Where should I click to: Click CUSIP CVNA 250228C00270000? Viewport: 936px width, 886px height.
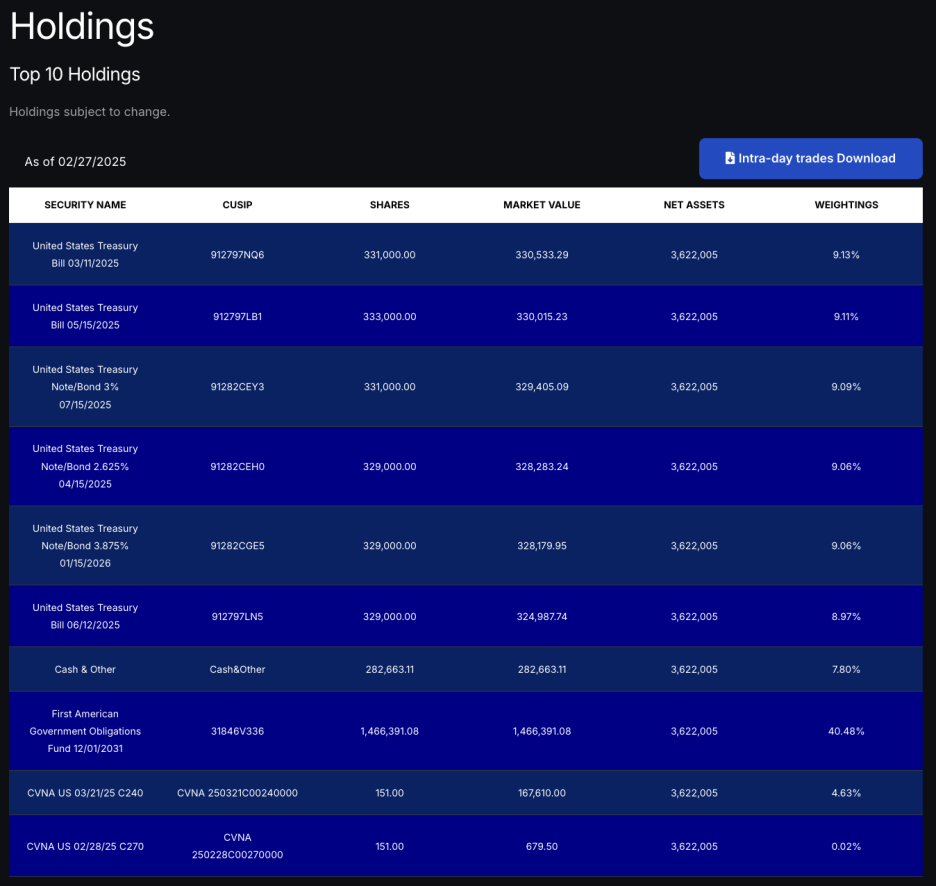pyautogui.click(x=238, y=846)
